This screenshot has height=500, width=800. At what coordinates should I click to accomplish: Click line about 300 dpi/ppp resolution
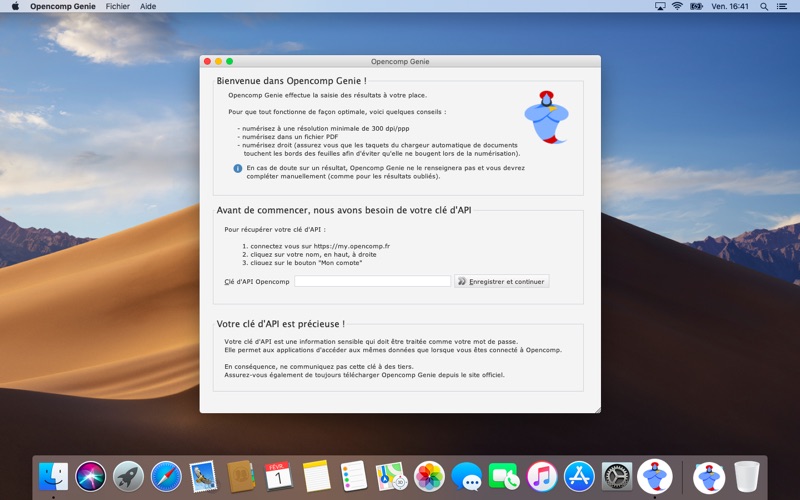(323, 129)
